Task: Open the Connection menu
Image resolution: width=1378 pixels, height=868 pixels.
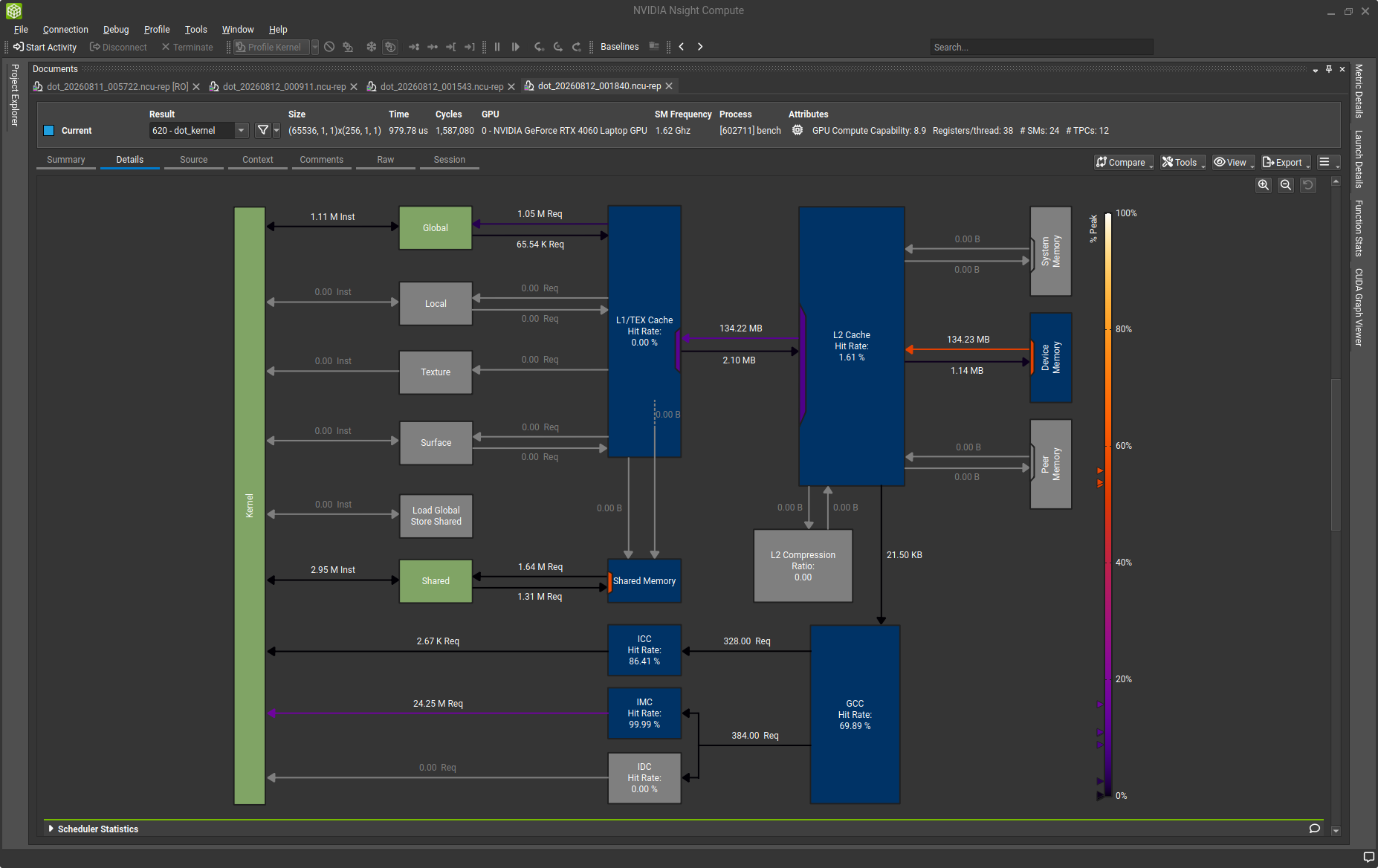Action: click(x=65, y=30)
